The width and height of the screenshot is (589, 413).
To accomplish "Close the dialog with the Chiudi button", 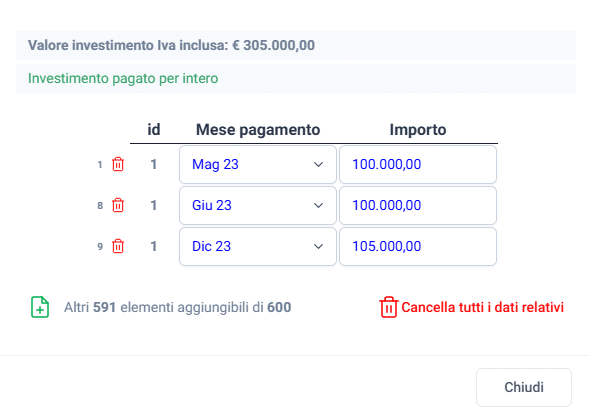I will click(524, 387).
